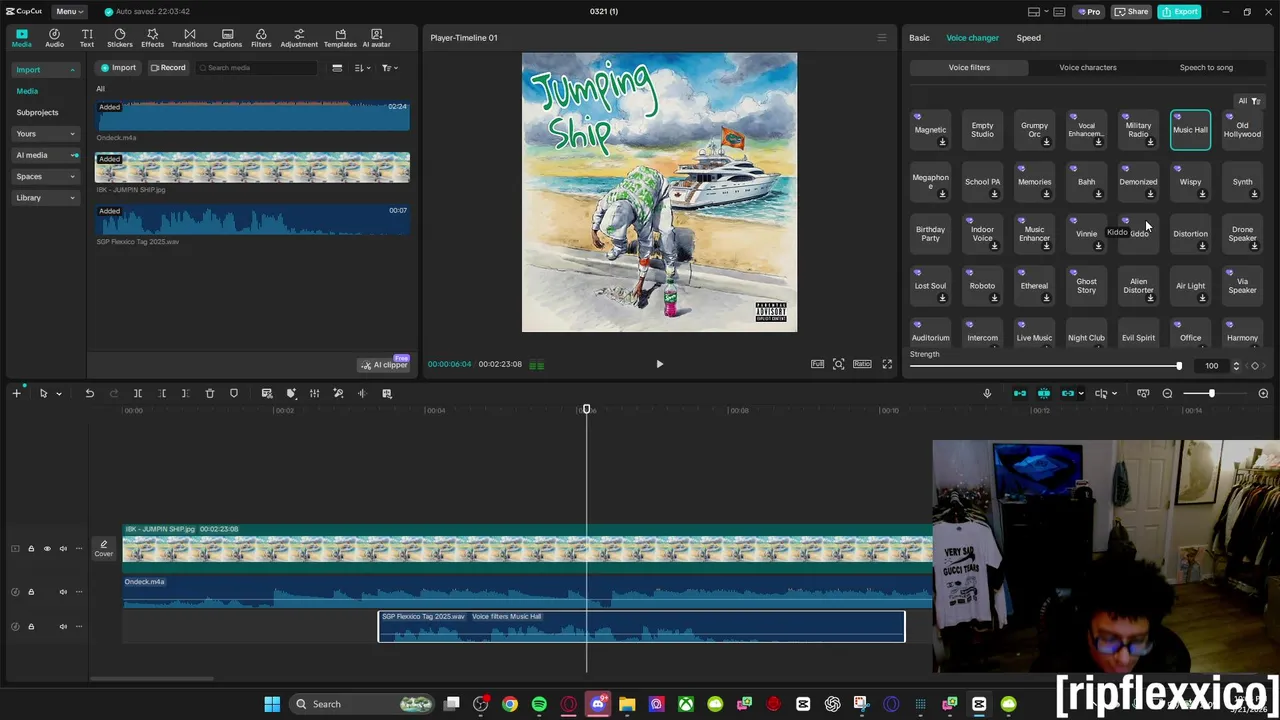Open the media filter dropdown
Screen dimensions: 1280x720
click(x=389, y=68)
